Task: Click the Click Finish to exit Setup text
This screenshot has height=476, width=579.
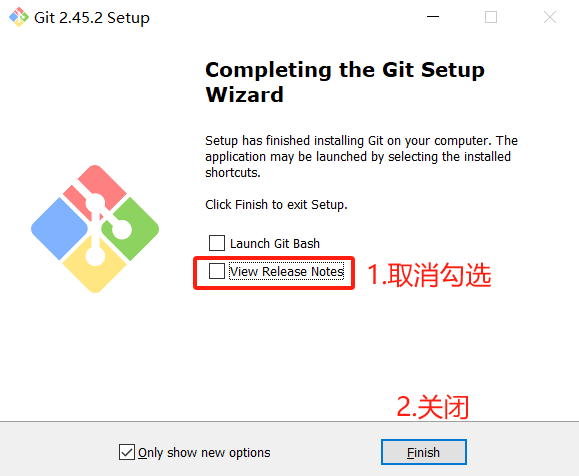Action: [x=276, y=205]
